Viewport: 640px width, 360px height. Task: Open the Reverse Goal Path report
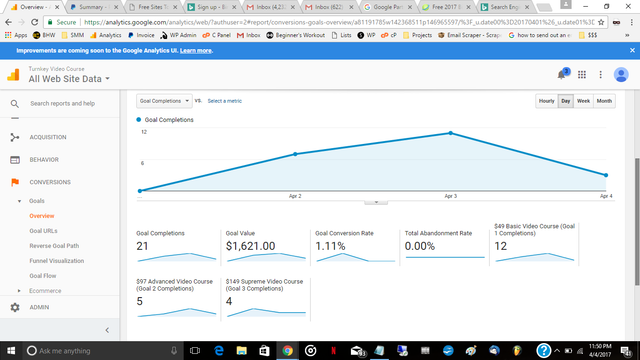coord(54,246)
